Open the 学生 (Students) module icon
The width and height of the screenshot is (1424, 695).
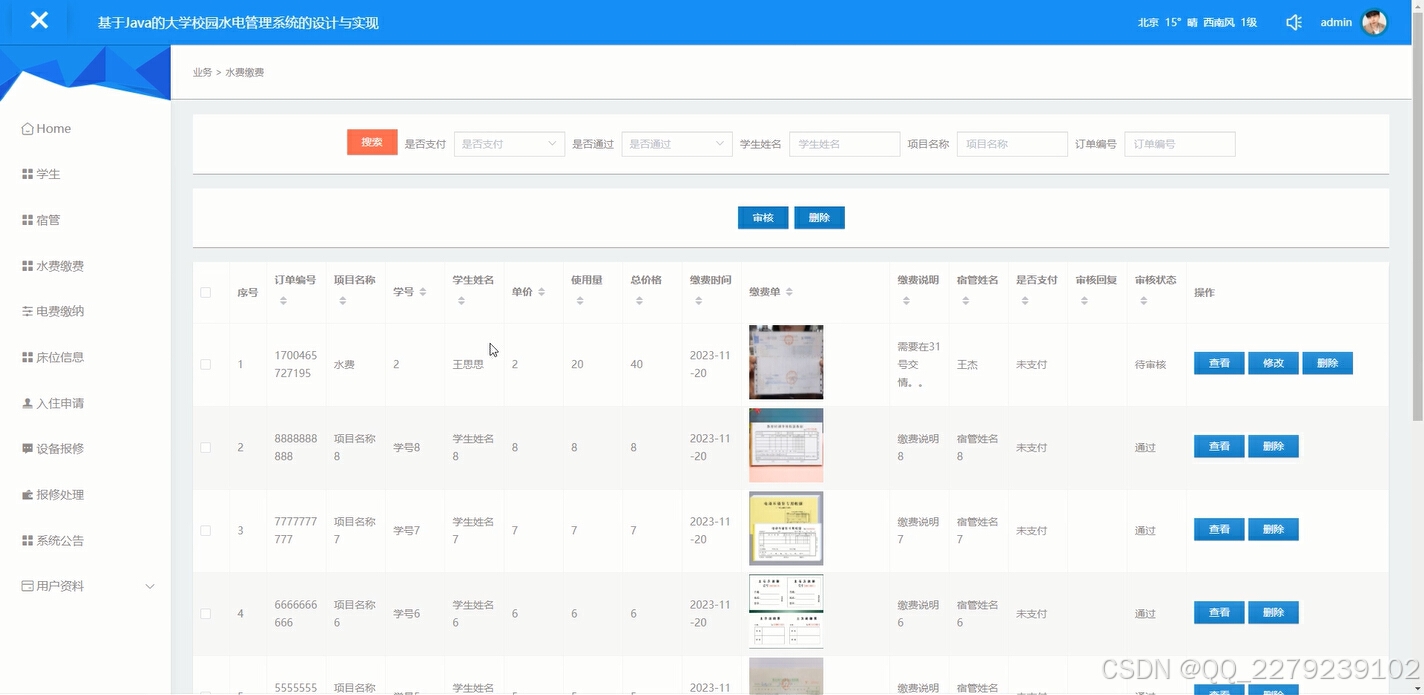click(x=27, y=173)
